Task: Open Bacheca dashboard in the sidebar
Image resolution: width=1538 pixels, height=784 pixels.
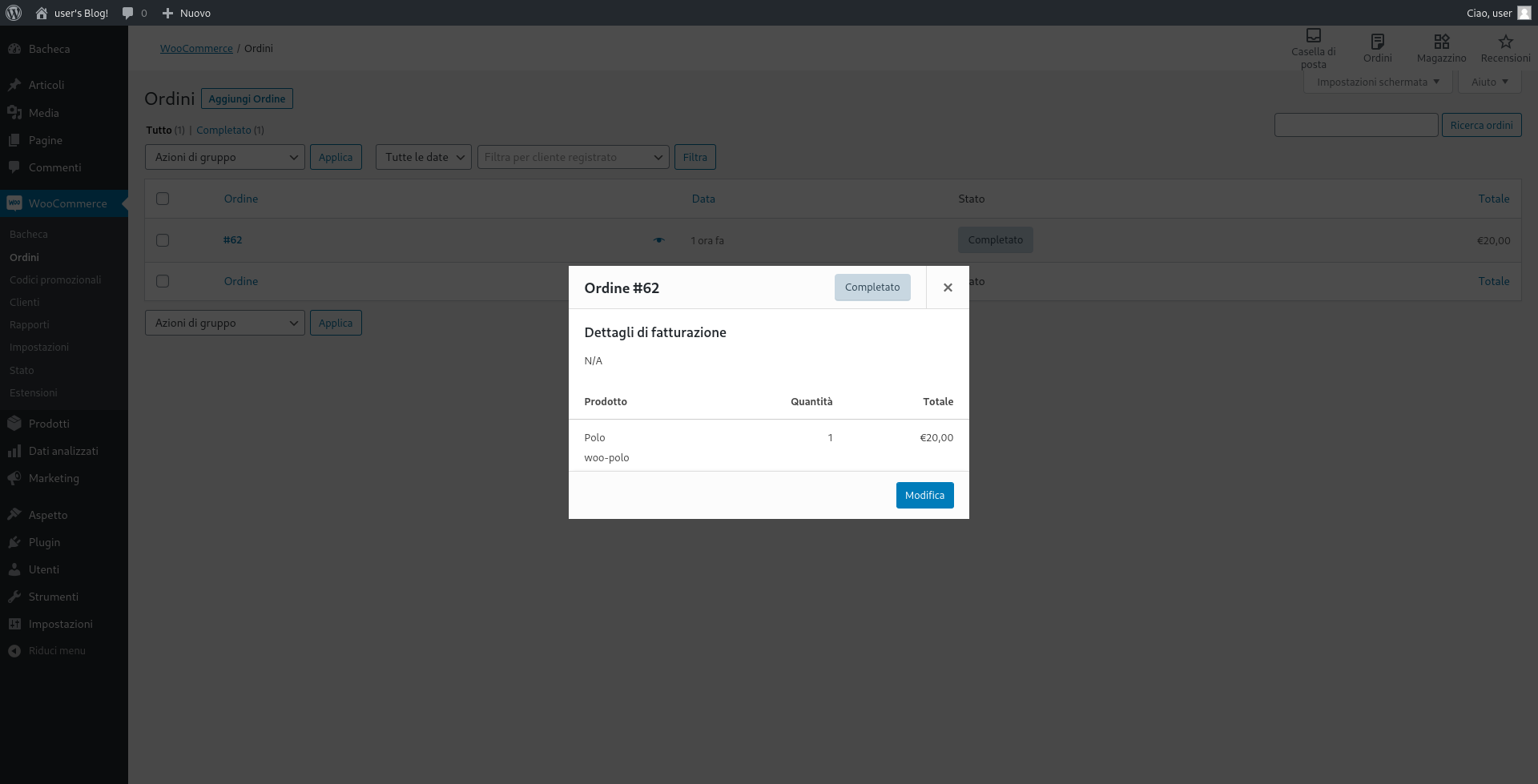Action: (64, 49)
